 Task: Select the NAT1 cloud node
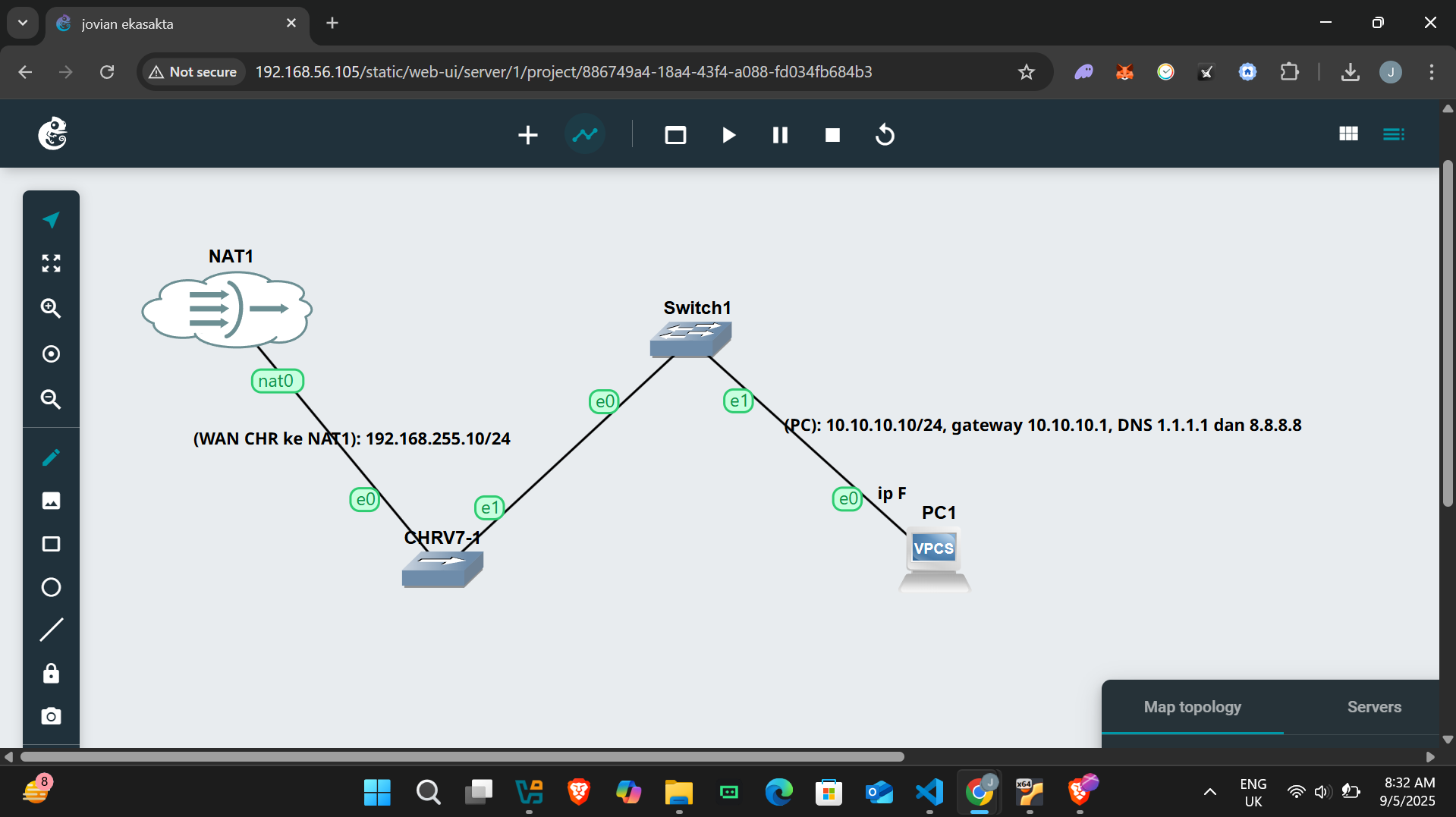pos(227,310)
